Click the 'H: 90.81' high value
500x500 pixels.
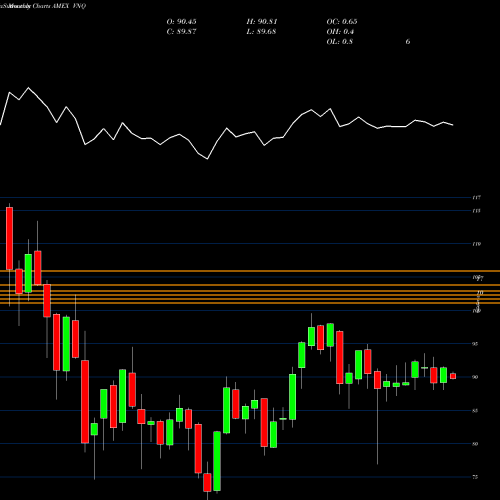[262, 22]
